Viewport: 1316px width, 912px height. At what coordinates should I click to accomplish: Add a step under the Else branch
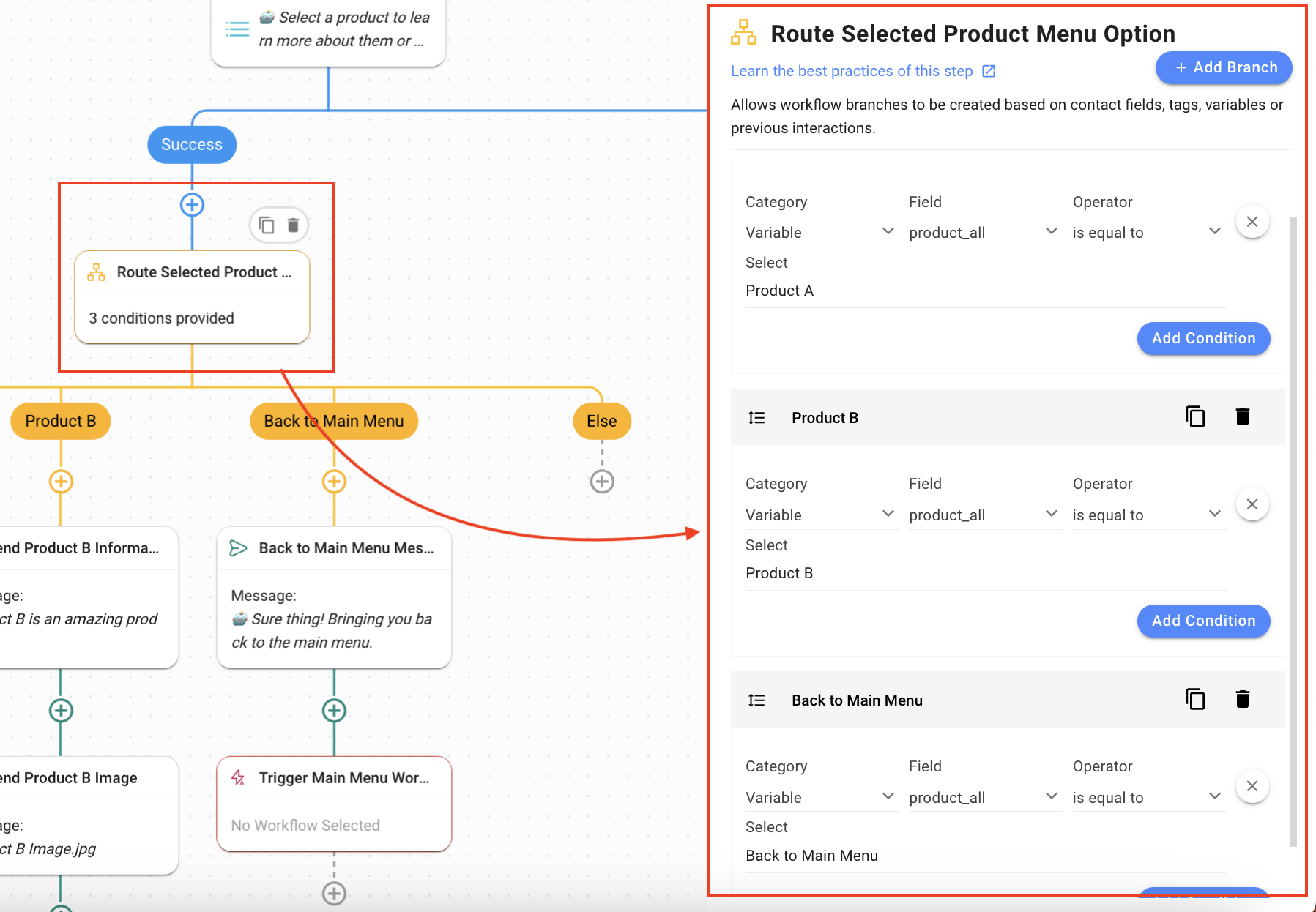coord(602,482)
